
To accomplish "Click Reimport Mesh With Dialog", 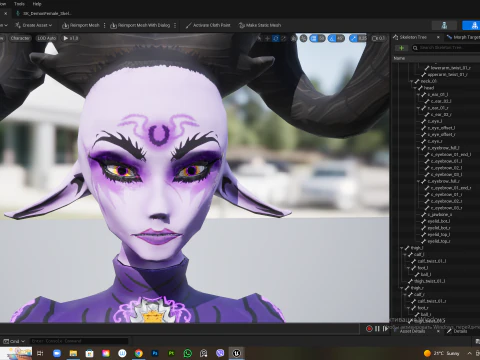I will pyautogui.click(x=140, y=25).
